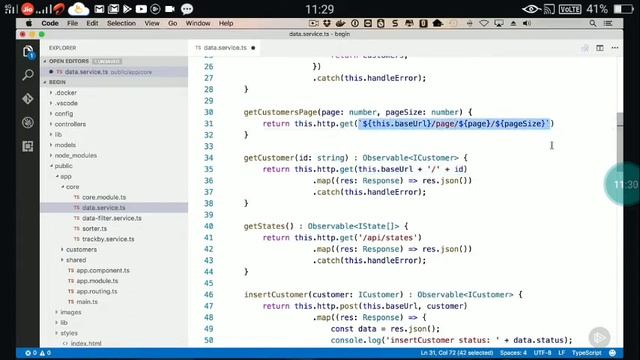
Task: Open index.html file
Action: point(86,344)
